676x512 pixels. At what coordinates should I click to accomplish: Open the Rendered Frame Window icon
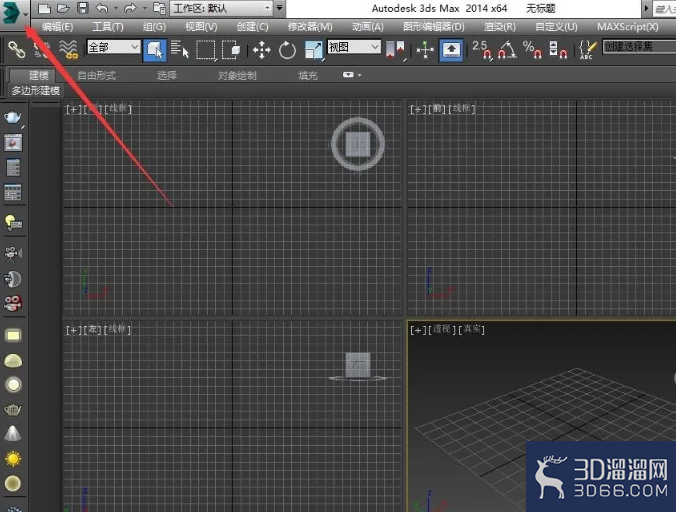(13, 142)
